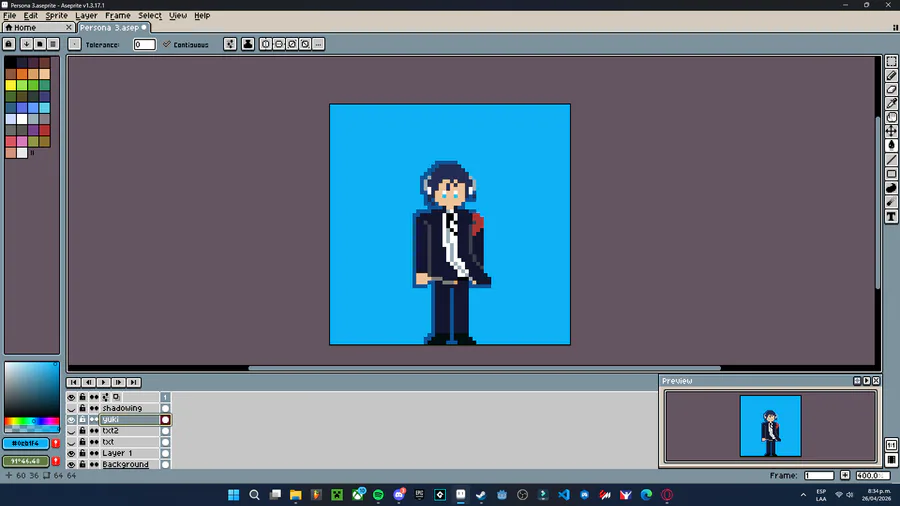Center the Preview window view
The image size is (900, 506).
tap(857, 381)
